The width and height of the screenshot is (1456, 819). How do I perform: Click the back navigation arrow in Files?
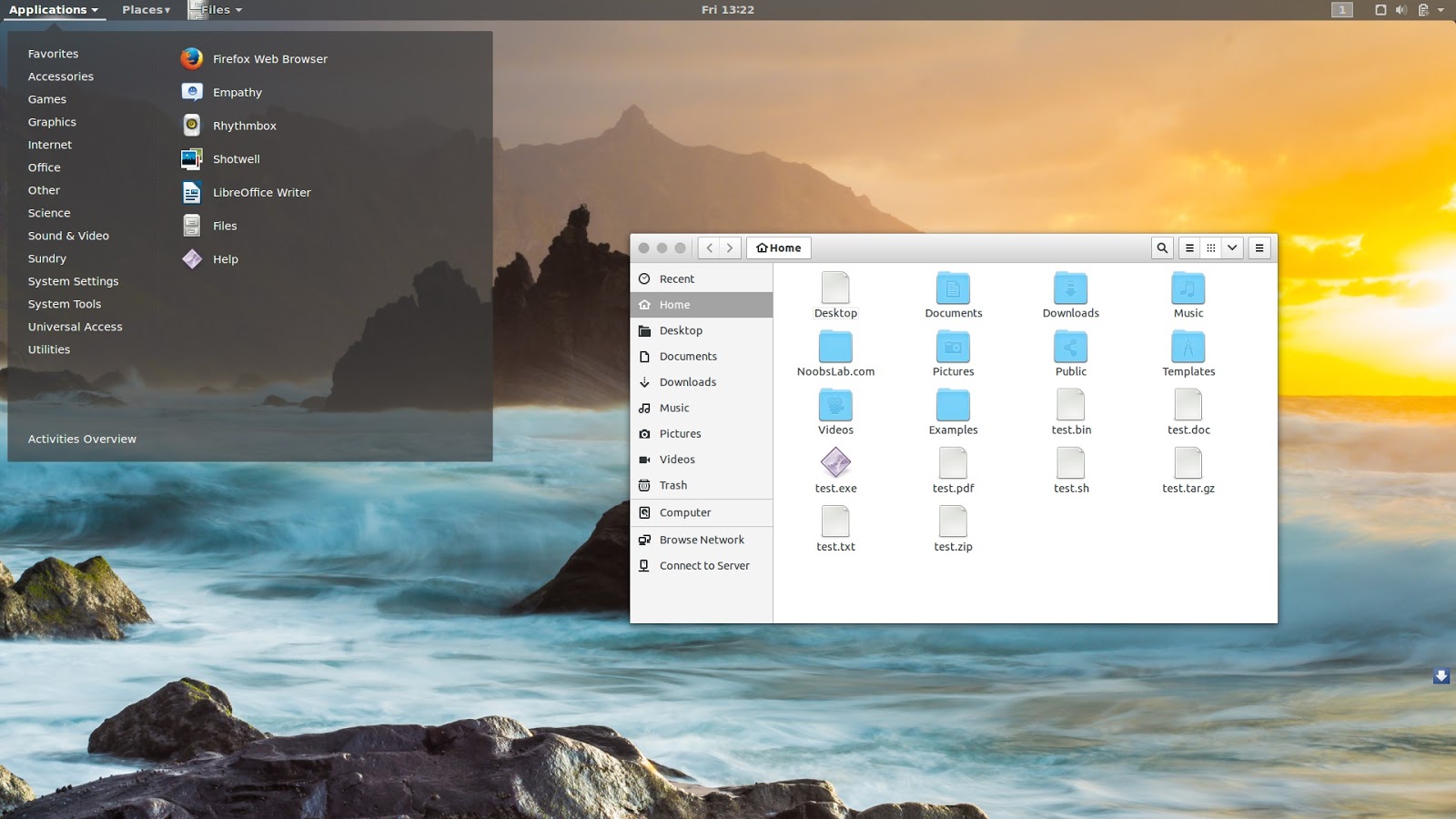coord(709,248)
